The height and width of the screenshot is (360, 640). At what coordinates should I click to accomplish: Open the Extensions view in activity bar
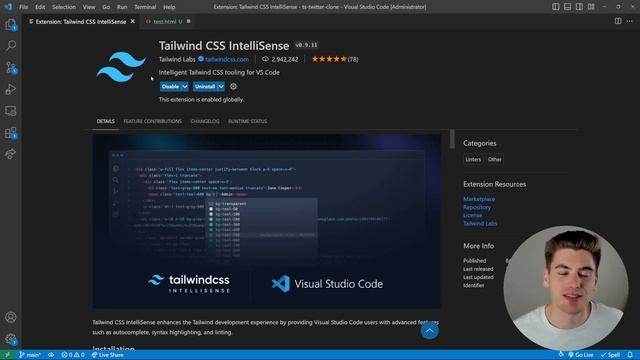coord(11,133)
